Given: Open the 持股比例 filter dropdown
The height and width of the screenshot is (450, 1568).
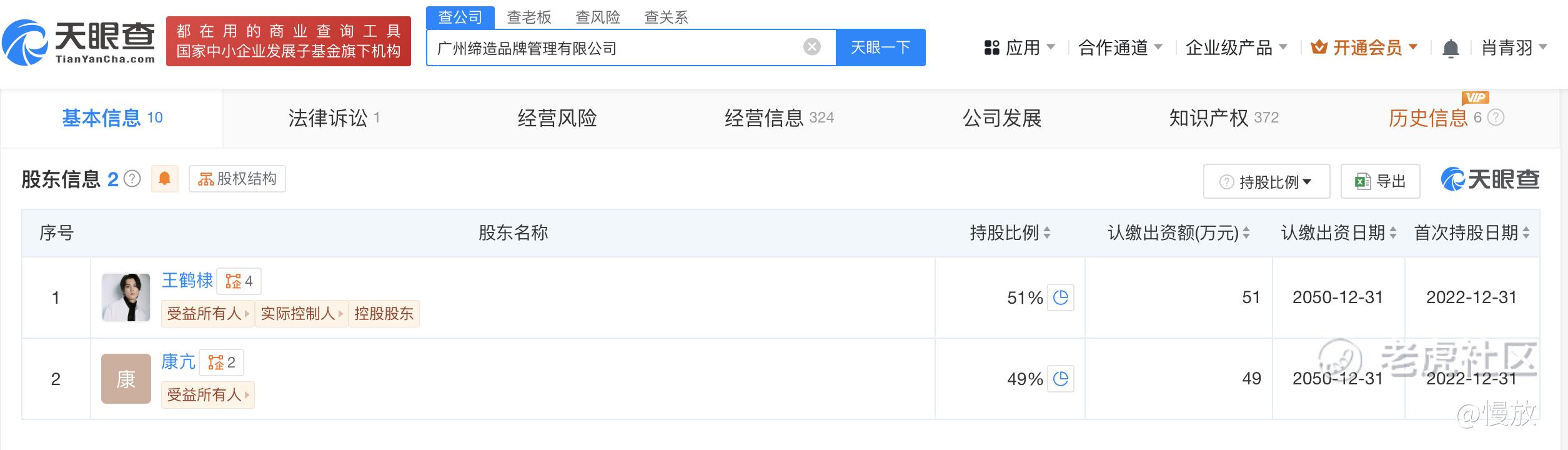Looking at the screenshot, I should (x=1266, y=181).
